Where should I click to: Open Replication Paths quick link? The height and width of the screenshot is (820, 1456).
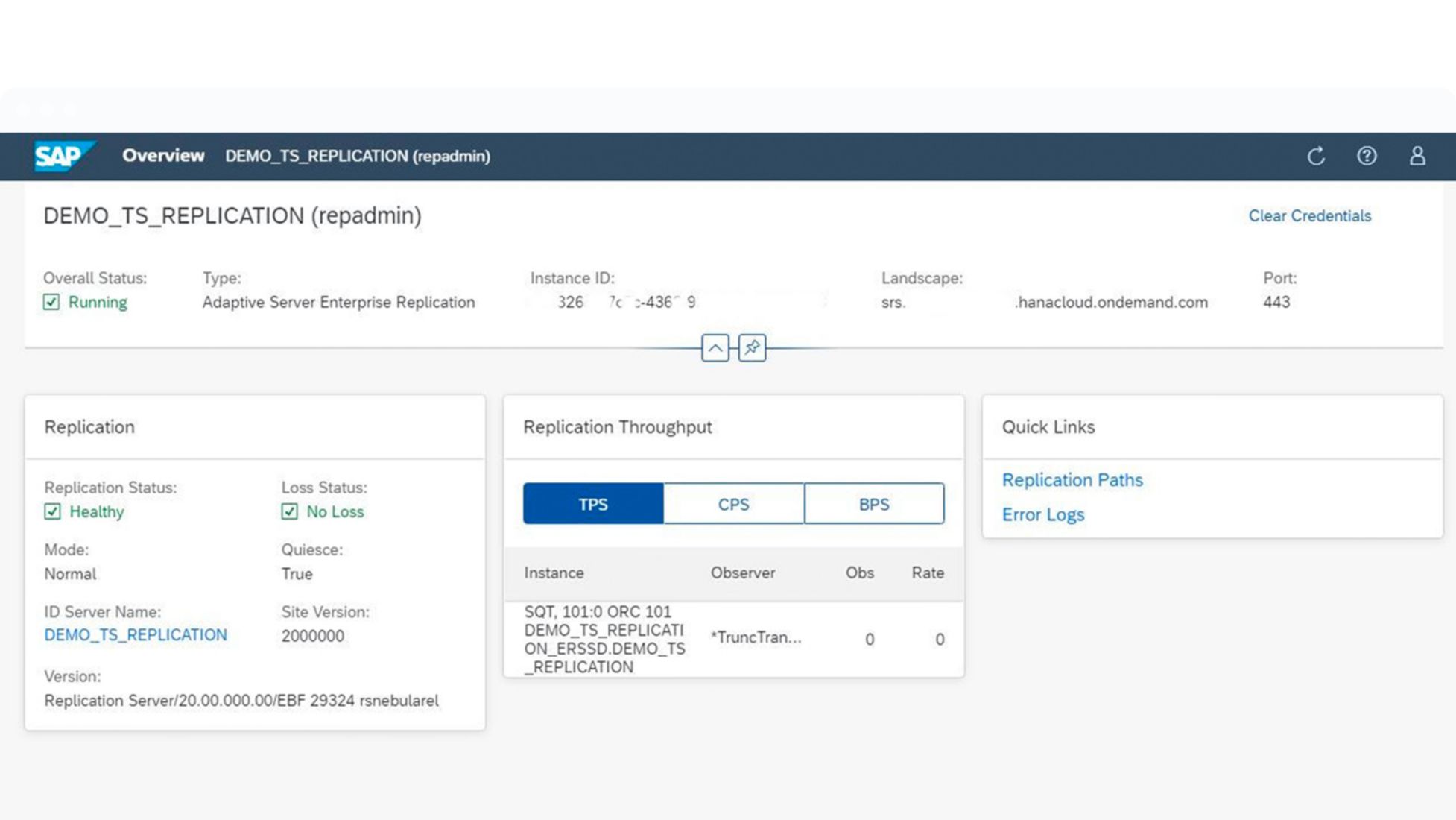tap(1072, 480)
